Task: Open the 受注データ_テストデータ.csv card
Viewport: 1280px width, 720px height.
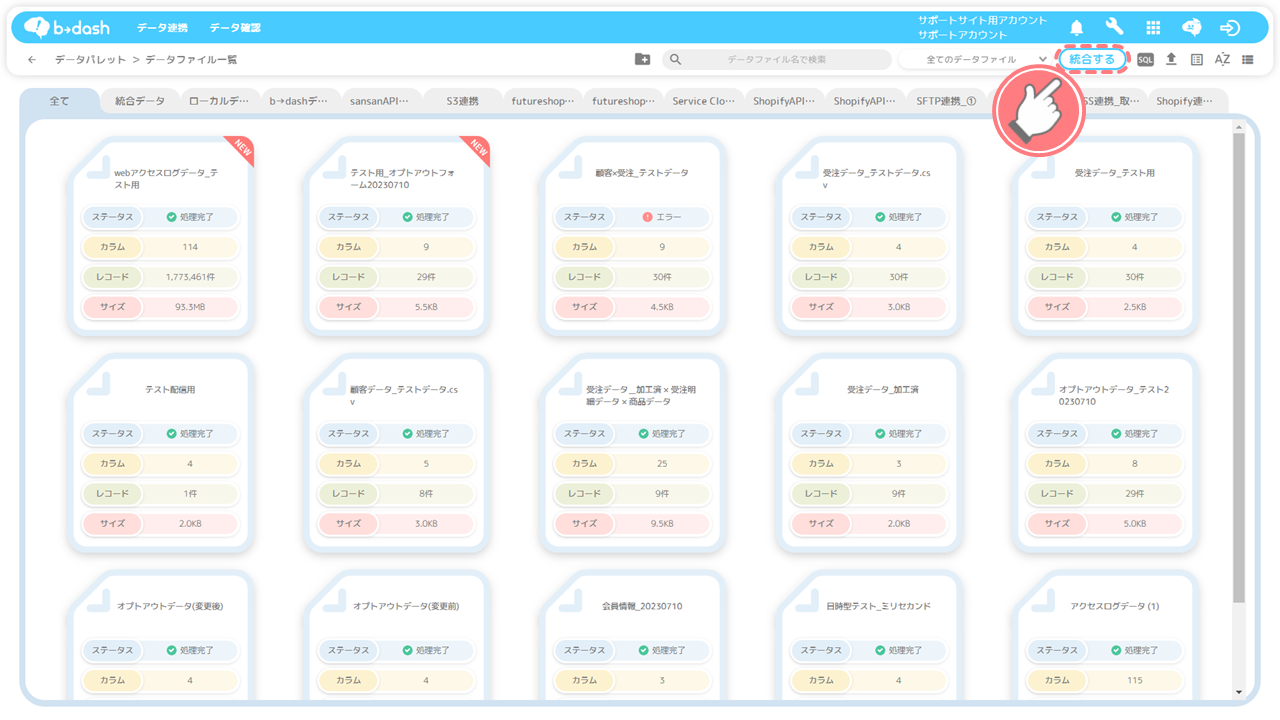Action: pos(870,236)
